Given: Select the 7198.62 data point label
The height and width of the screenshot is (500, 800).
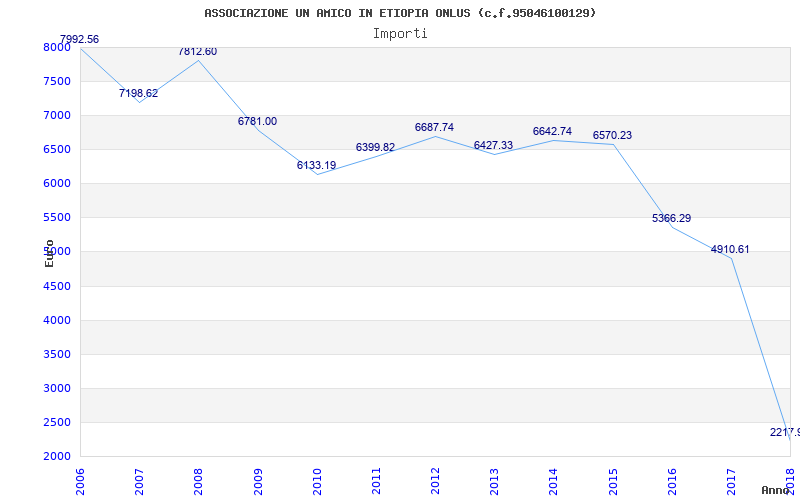Looking at the screenshot, I should tap(138, 93).
